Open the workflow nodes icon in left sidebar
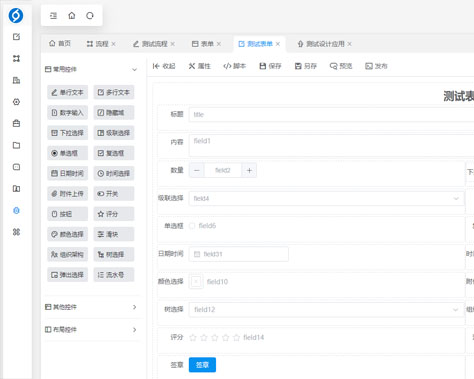The width and height of the screenshot is (474, 379). click(16, 58)
